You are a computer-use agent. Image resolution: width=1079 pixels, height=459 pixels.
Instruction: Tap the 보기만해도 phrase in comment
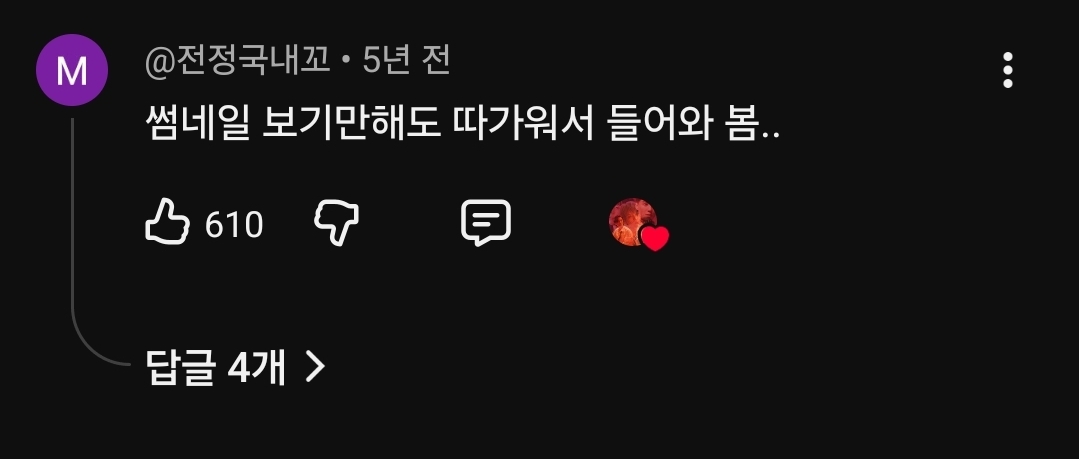[x=351, y=126]
